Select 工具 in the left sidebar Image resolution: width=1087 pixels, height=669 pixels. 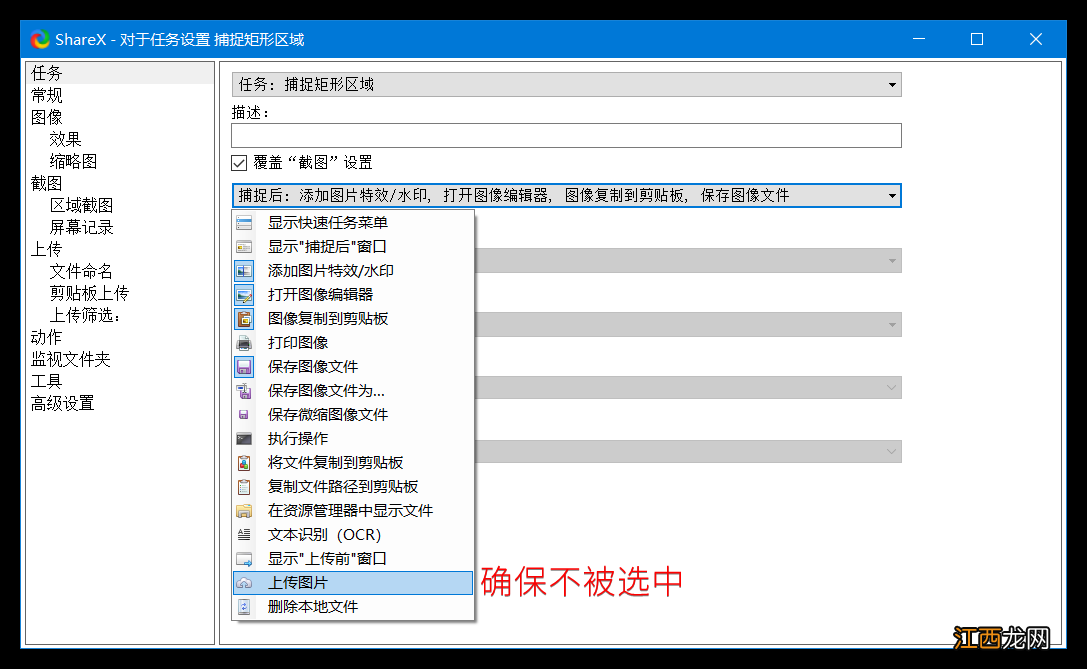pyautogui.click(x=46, y=381)
